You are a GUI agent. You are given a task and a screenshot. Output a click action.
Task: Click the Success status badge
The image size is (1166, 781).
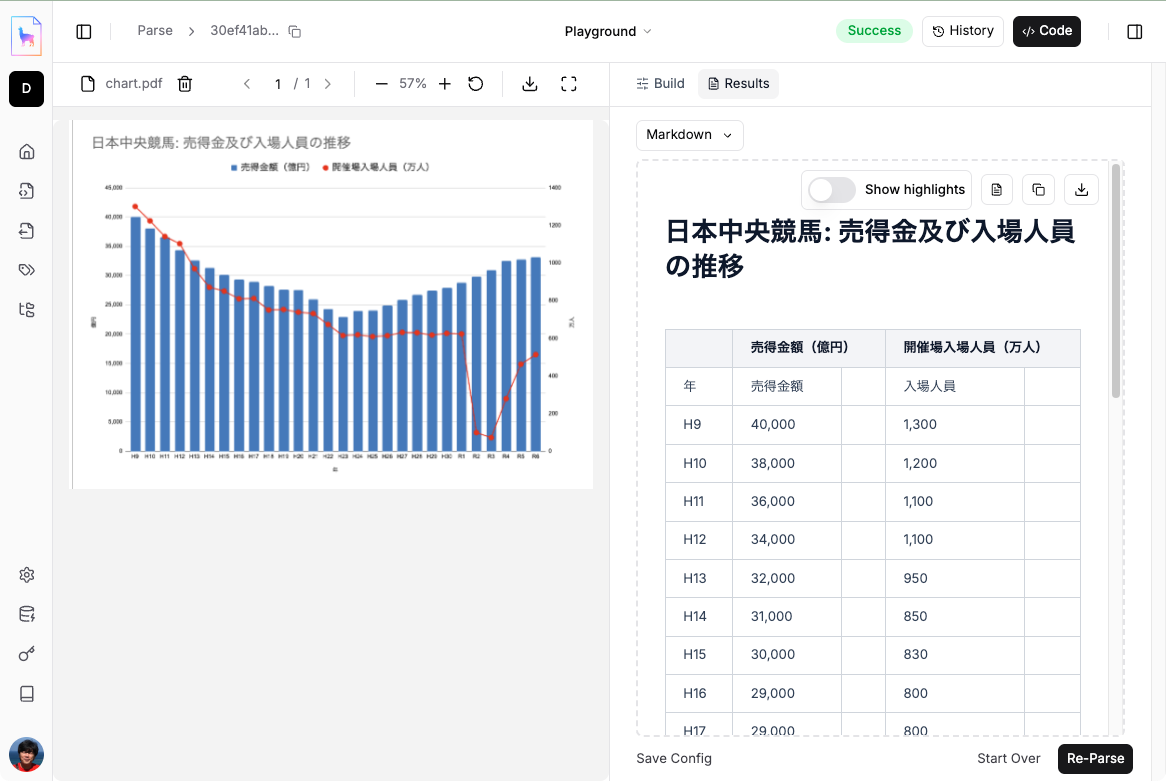tap(874, 30)
